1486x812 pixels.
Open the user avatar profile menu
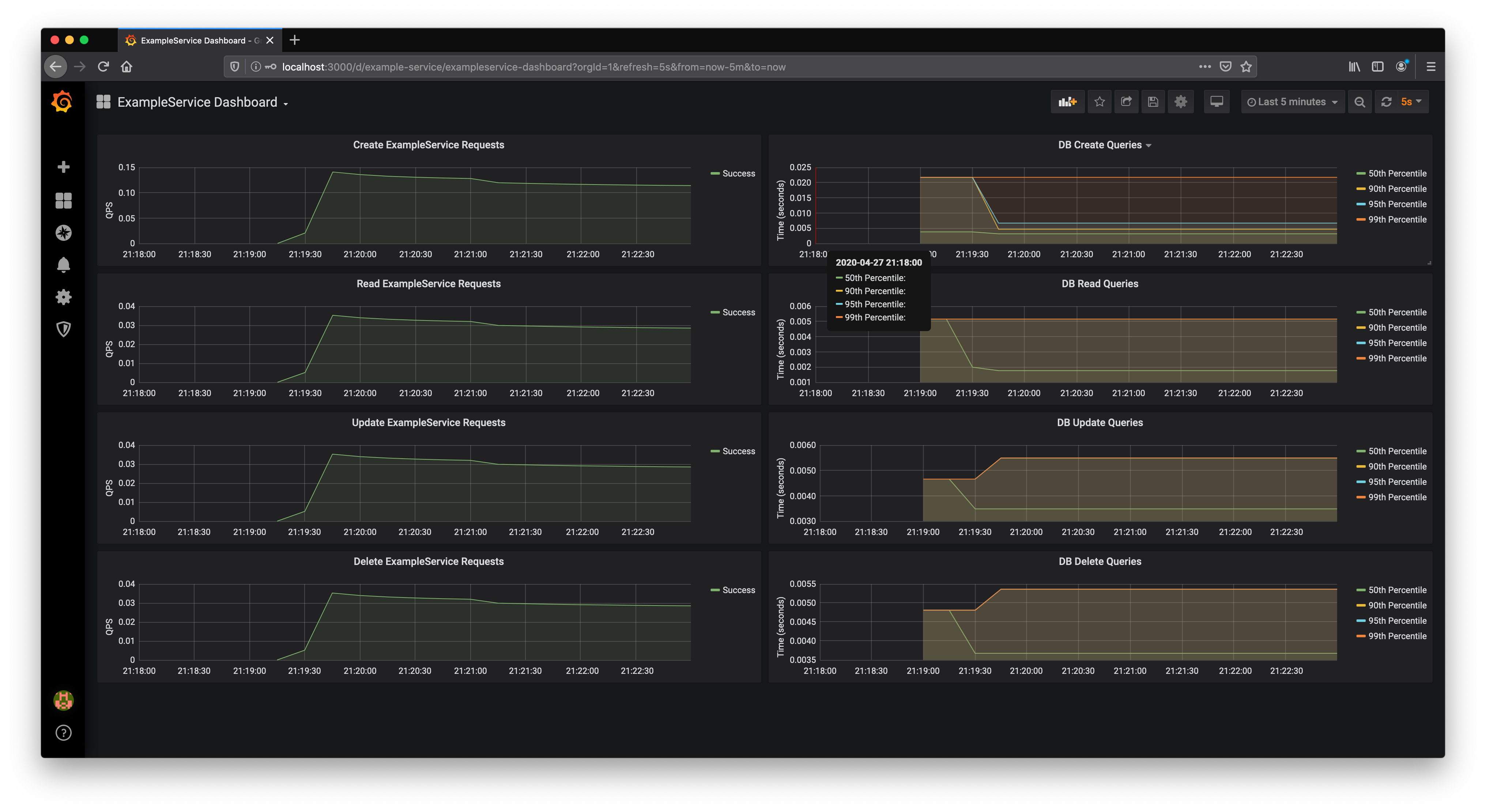pos(64,701)
